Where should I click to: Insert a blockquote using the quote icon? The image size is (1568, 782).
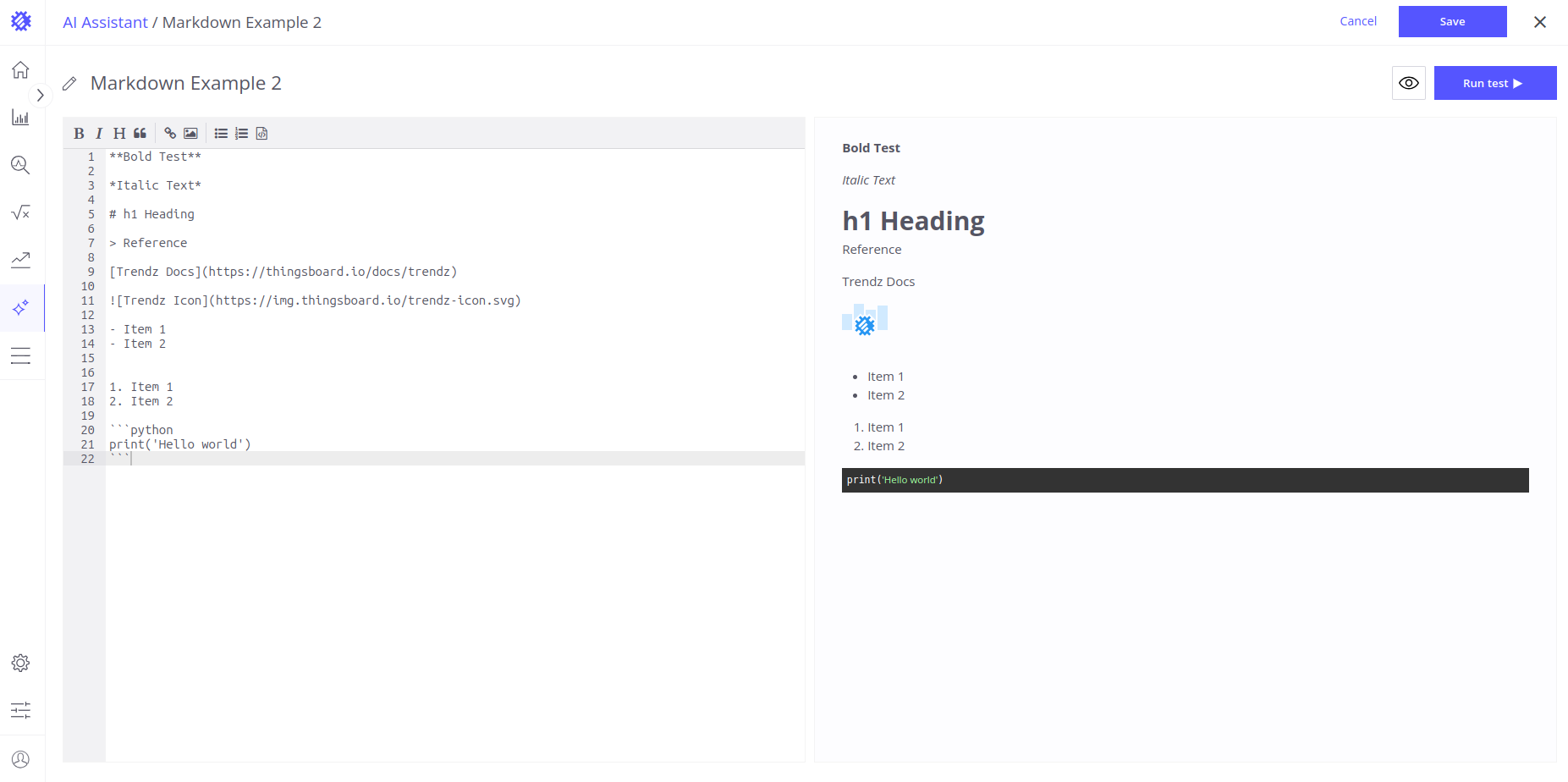(x=140, y=134)
